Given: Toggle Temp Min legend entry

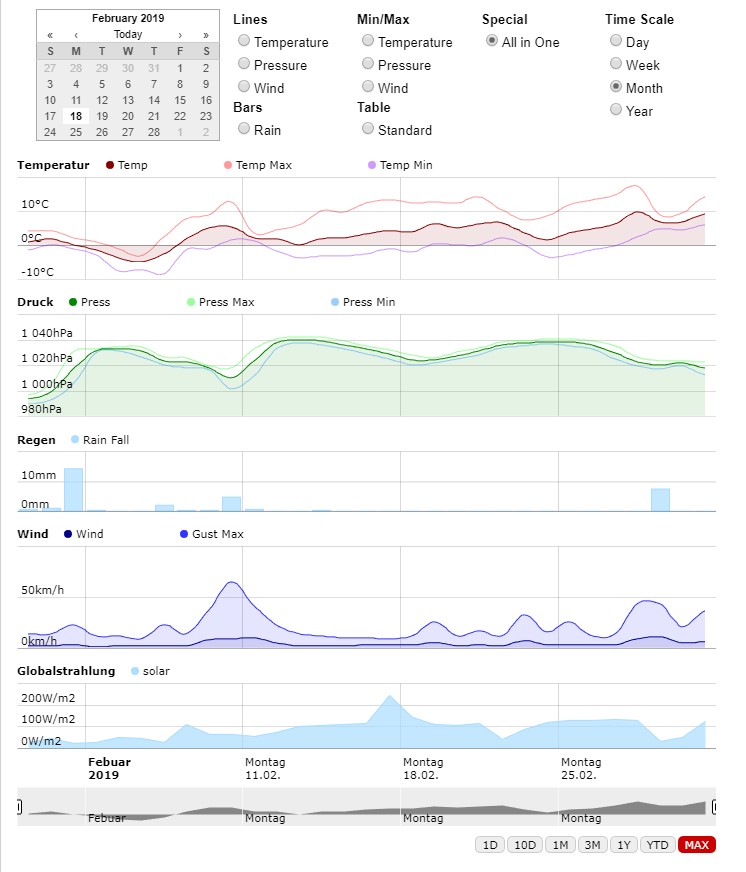Looking at the screenshot, I should [x=400, y=165].
